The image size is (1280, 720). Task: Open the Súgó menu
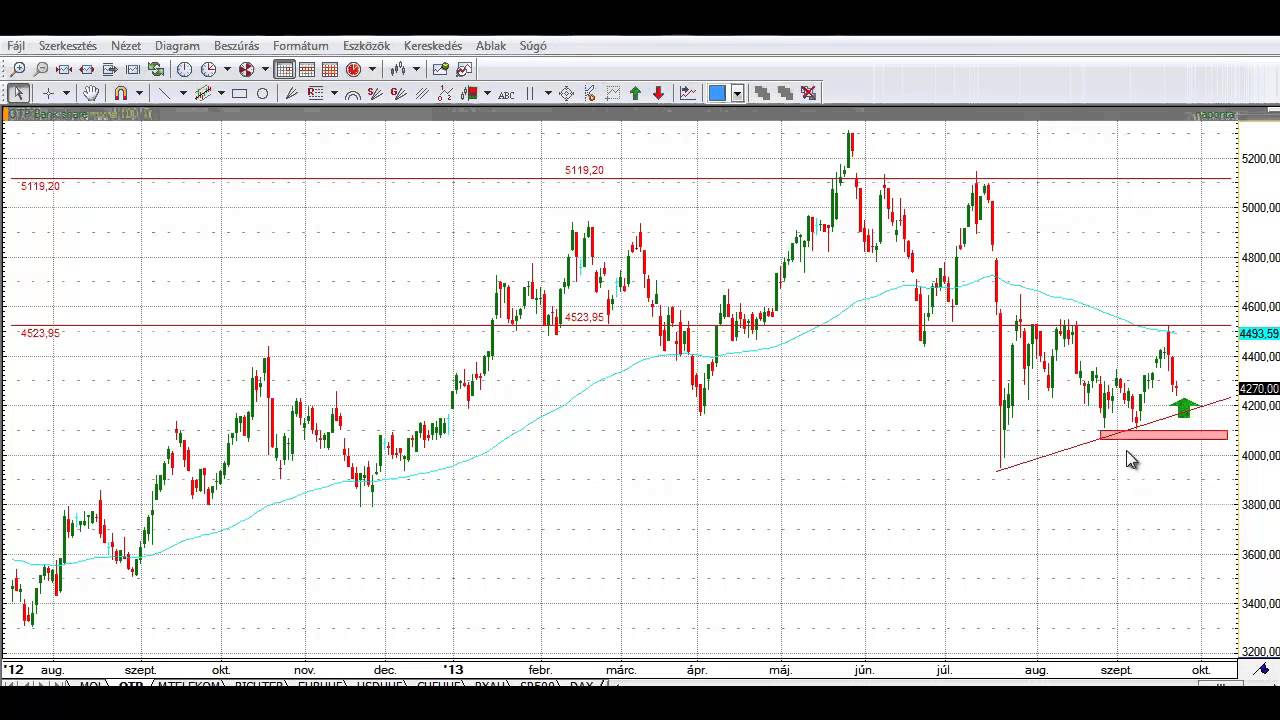(533, 46)
